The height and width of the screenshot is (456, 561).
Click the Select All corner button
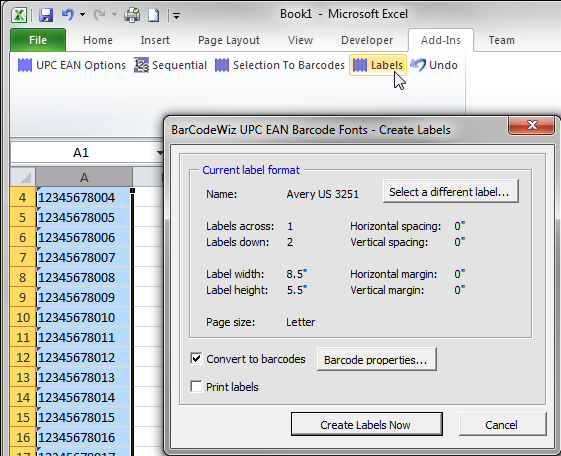[x=23, y=177]
